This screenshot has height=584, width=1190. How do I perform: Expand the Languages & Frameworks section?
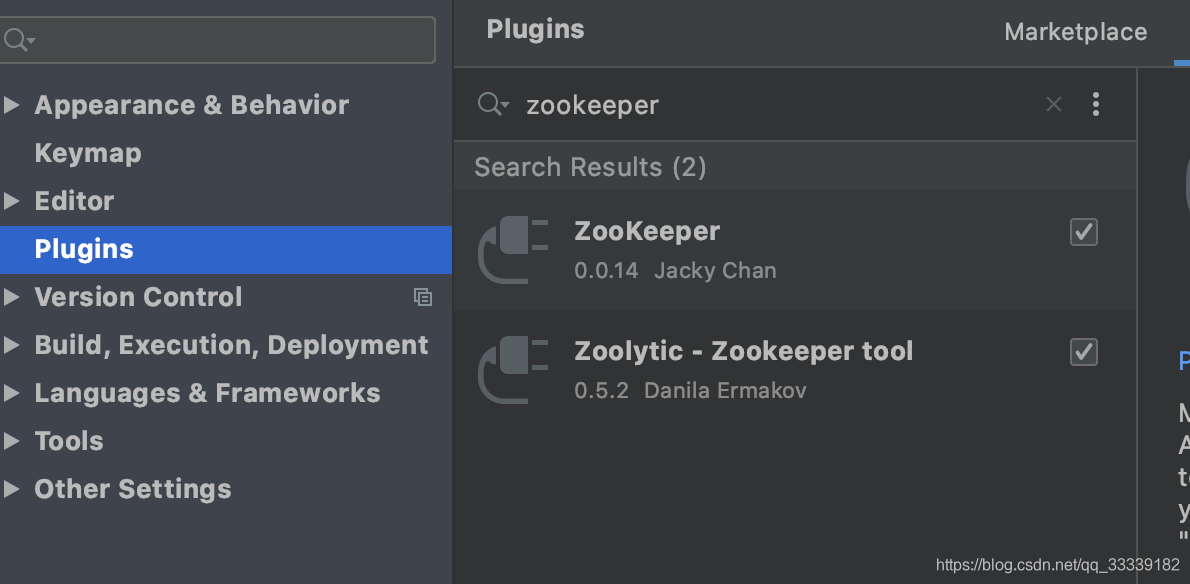point(14,392)
